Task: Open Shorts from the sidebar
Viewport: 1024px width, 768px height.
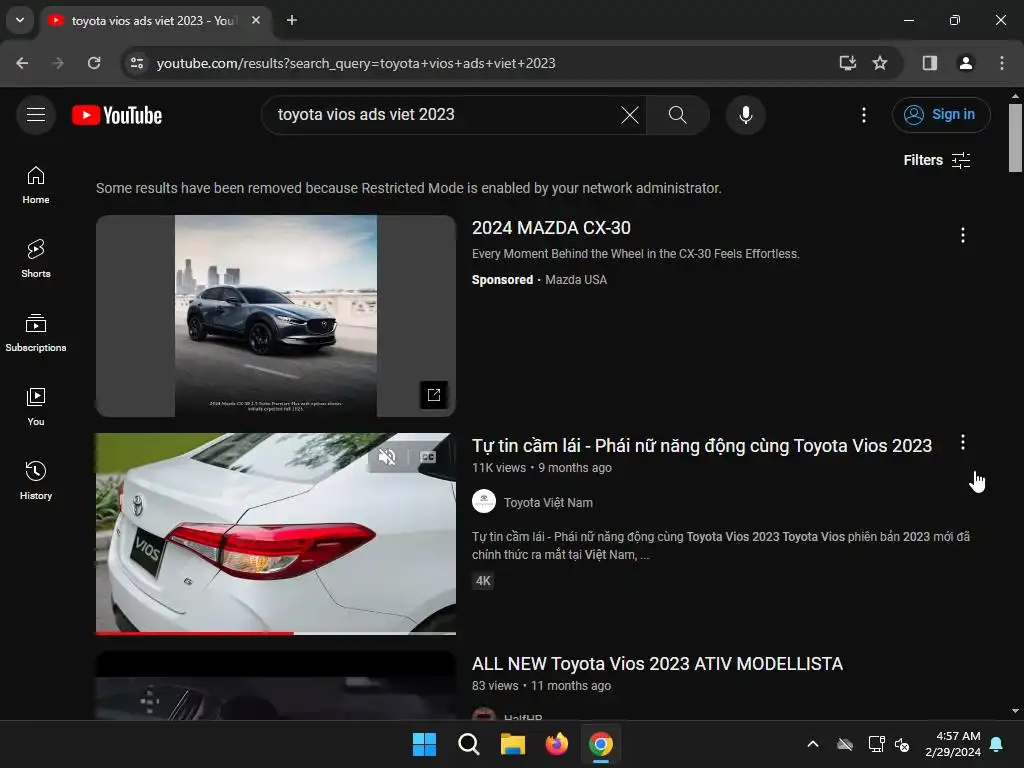Action: (36, 259)
